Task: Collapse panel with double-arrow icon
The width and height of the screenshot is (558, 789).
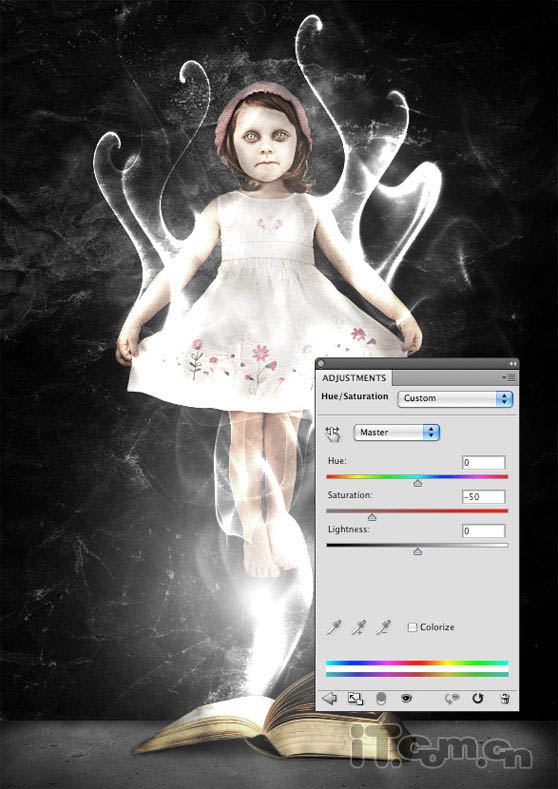Action: [x=513, y=363]
